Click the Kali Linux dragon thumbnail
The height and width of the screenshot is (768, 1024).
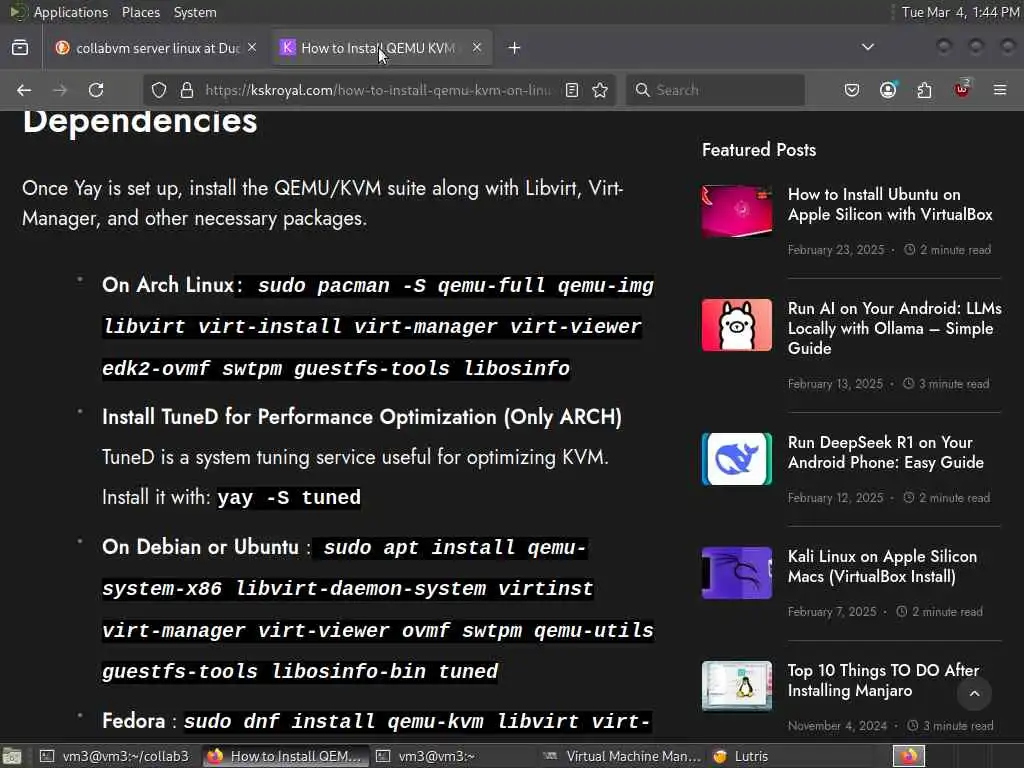(x=737, y=573)
